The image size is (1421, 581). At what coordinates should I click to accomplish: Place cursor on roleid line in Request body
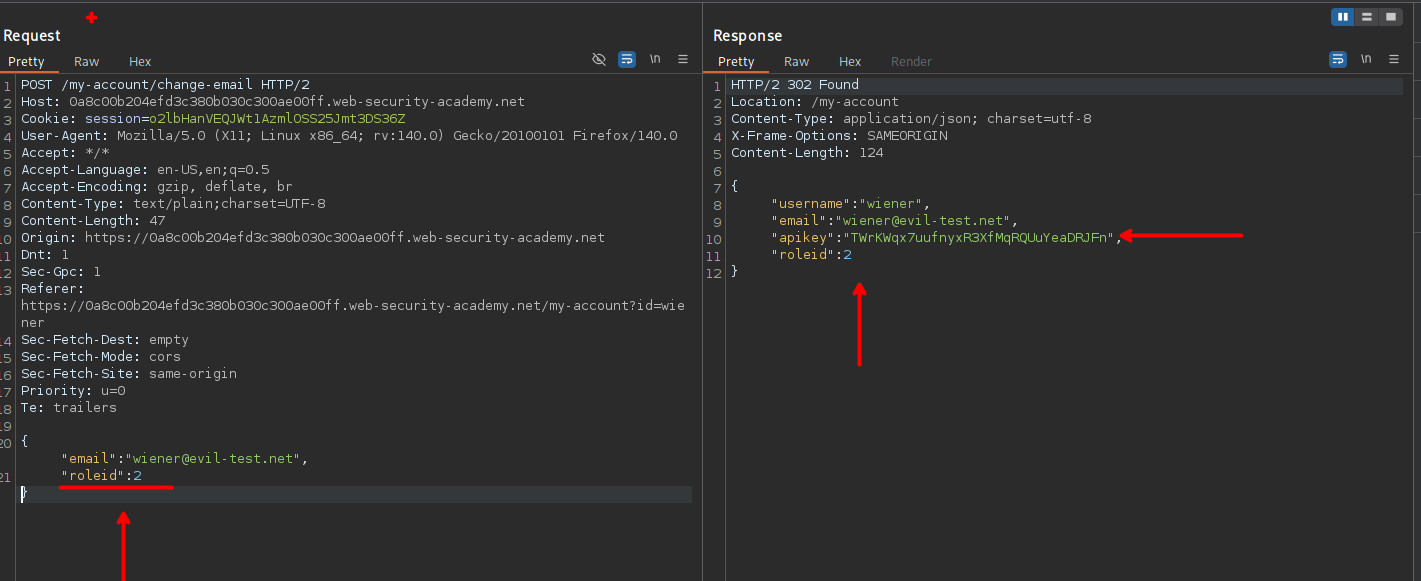[101, 476]
